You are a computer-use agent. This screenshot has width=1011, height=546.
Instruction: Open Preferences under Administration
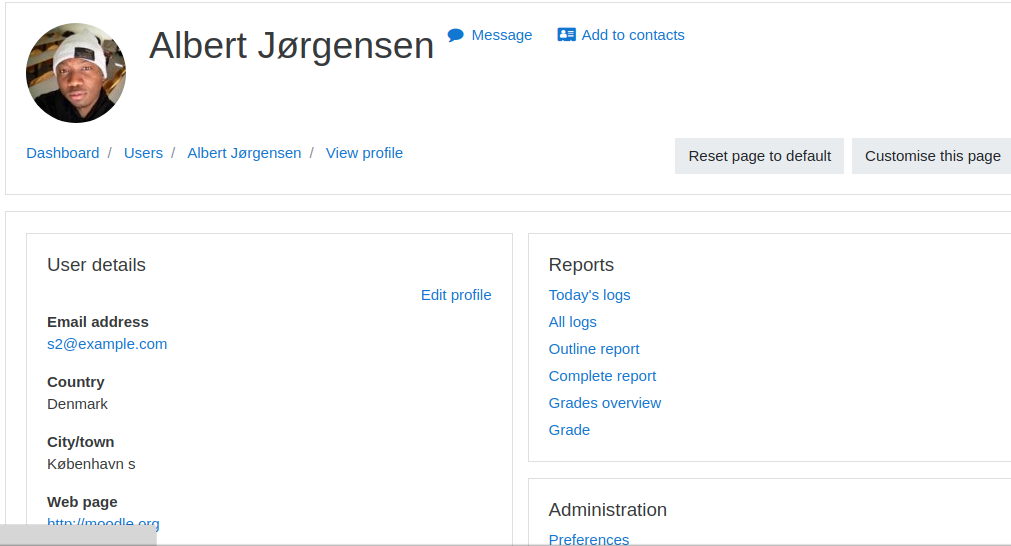589,540
